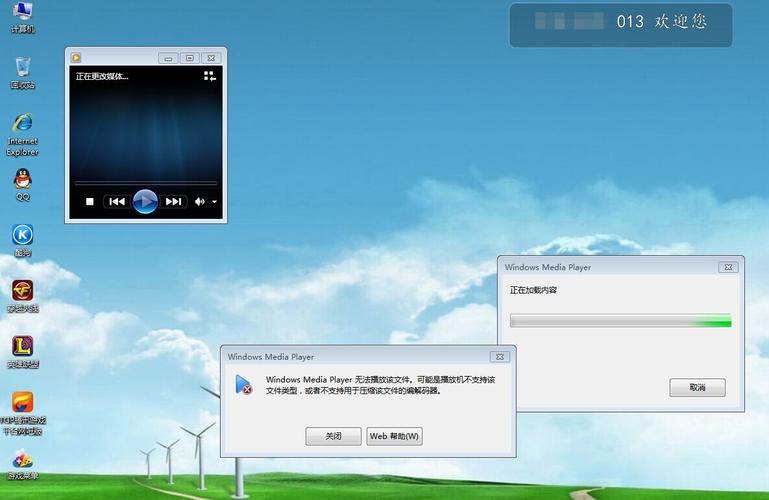This screenshot has width=769, height=500.
Task: Click the Web 帮助(W) button
Action: 394,436
